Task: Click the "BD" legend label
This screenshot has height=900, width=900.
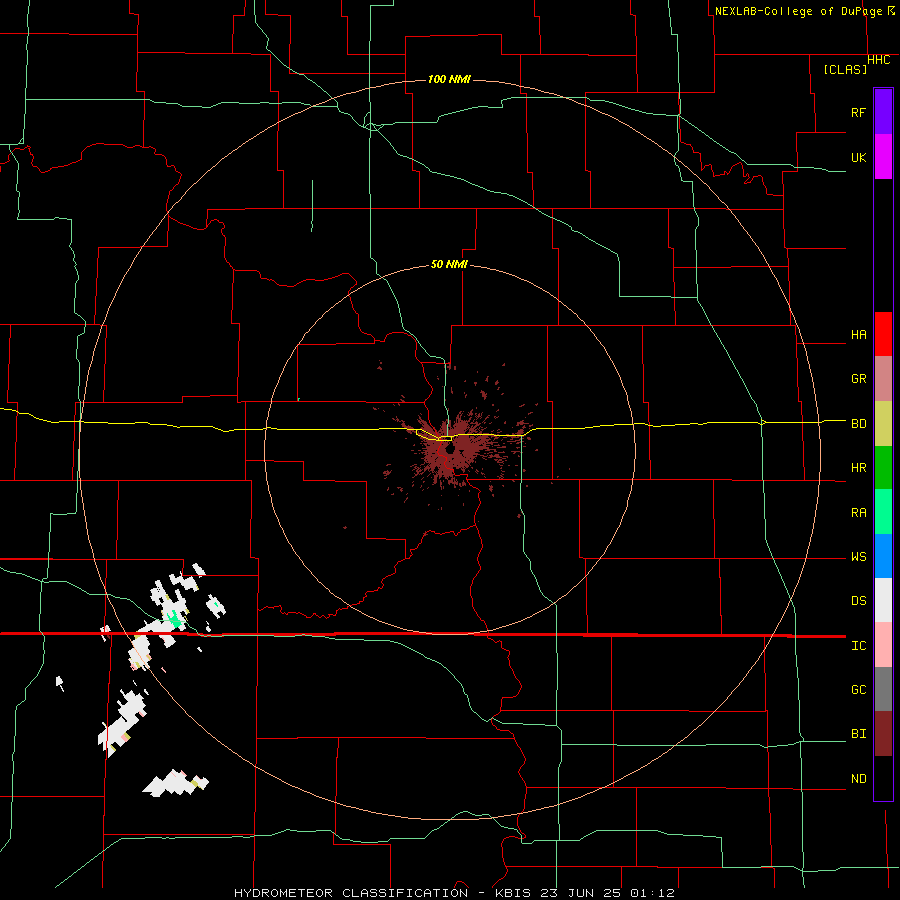Action: (x=859, y=424)
